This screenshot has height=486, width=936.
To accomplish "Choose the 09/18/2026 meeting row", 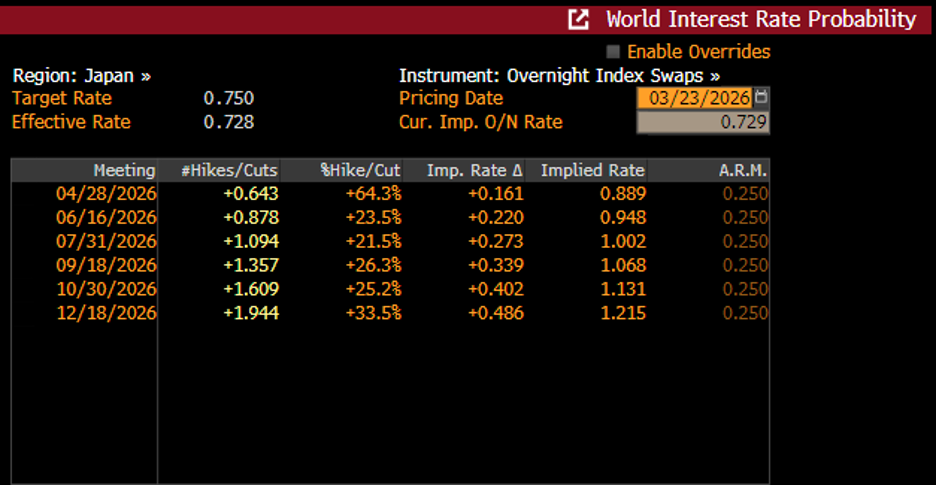I will coord(106,265).
